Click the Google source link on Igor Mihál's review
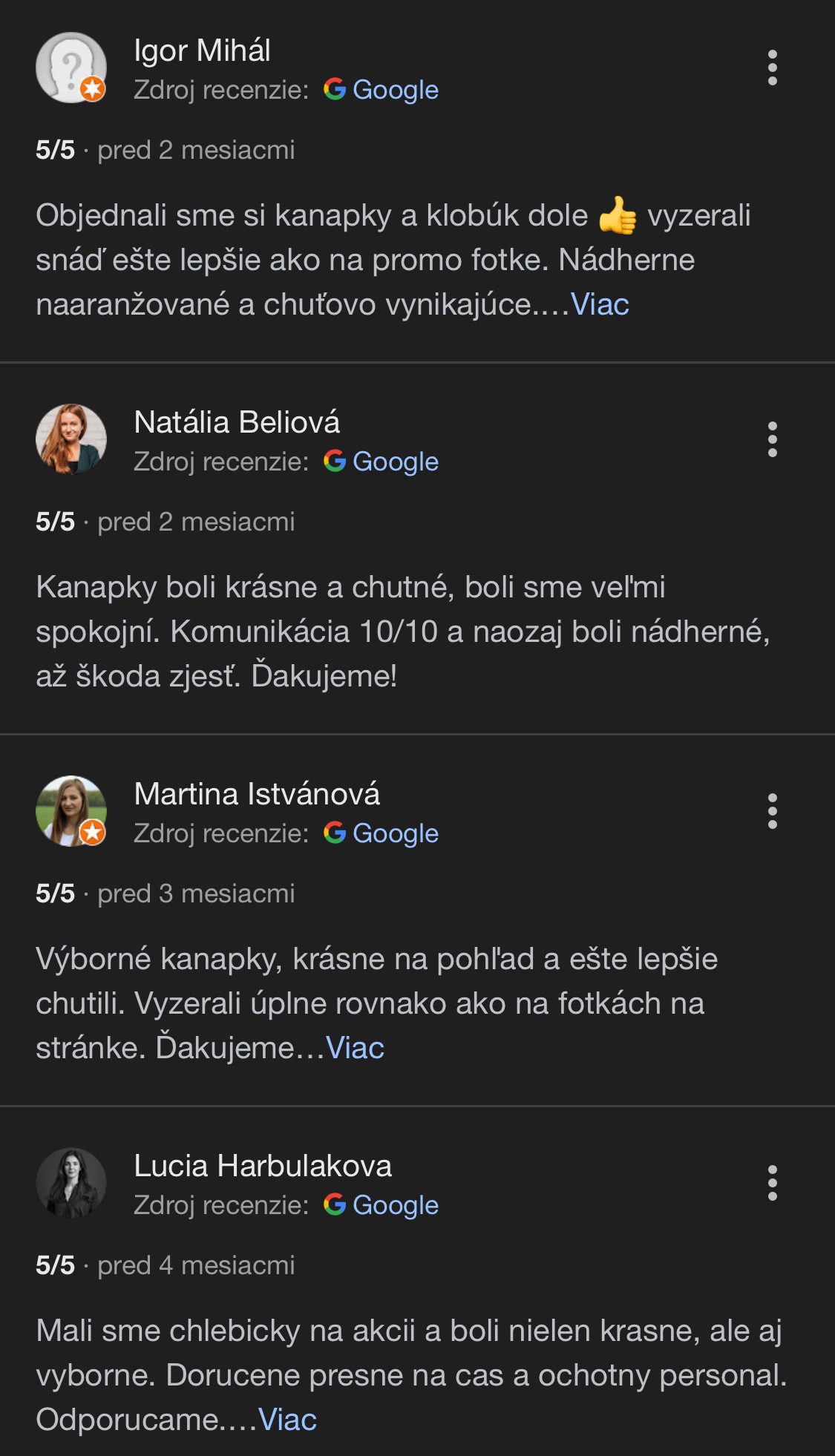Viewport: 835px width, 1456px height. 395,90
